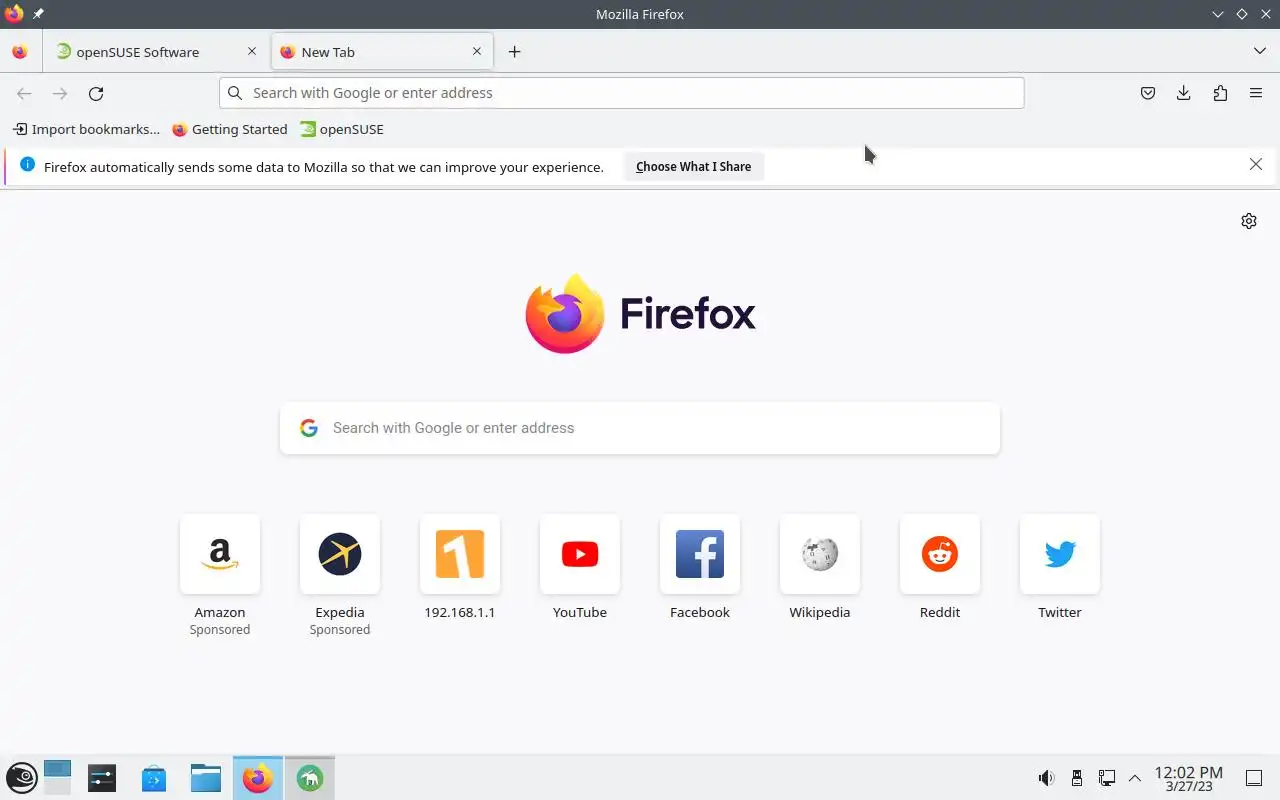Open the openSUSE application launcher
This screenshot has width=1280, height=800.
[x=22, y=778]
